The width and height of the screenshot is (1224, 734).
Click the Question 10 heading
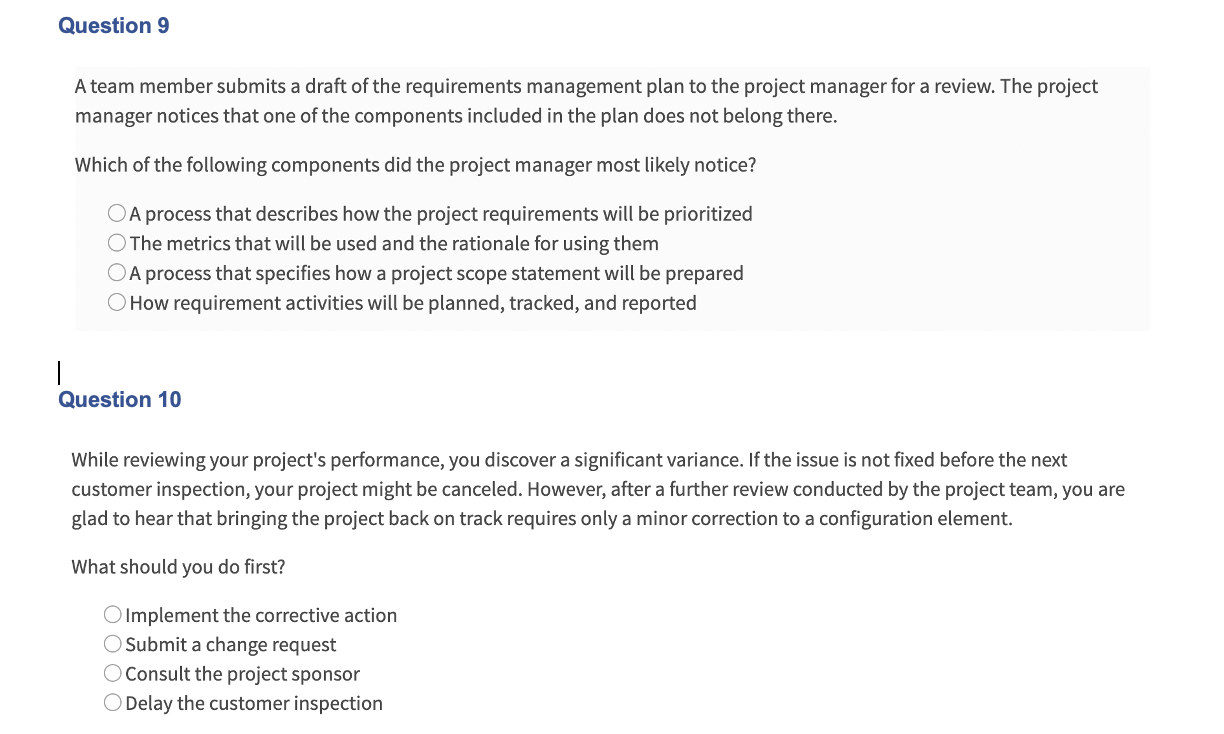tap(119, 399)
